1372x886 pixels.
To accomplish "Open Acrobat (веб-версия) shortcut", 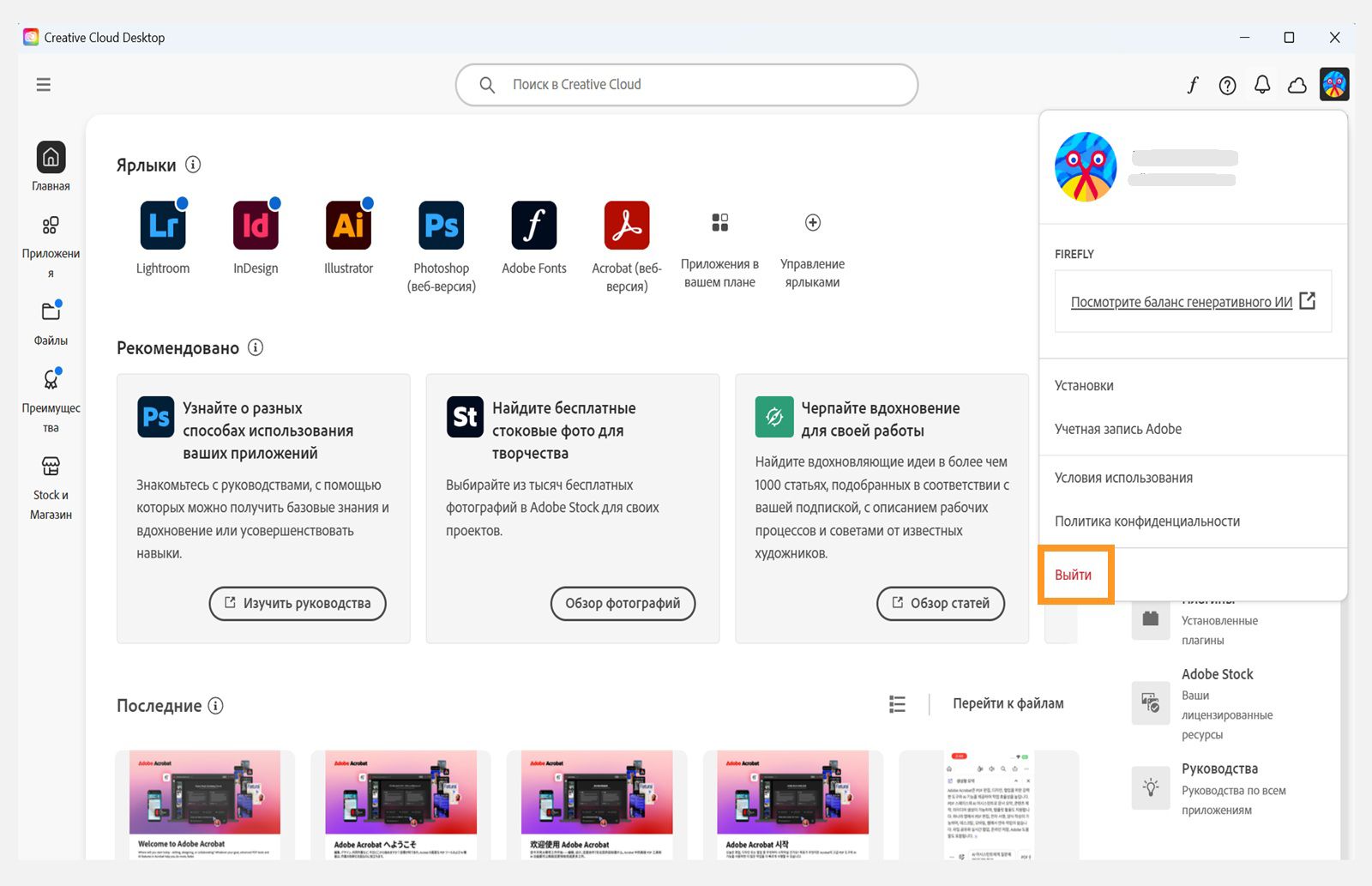I will [627, 225].
